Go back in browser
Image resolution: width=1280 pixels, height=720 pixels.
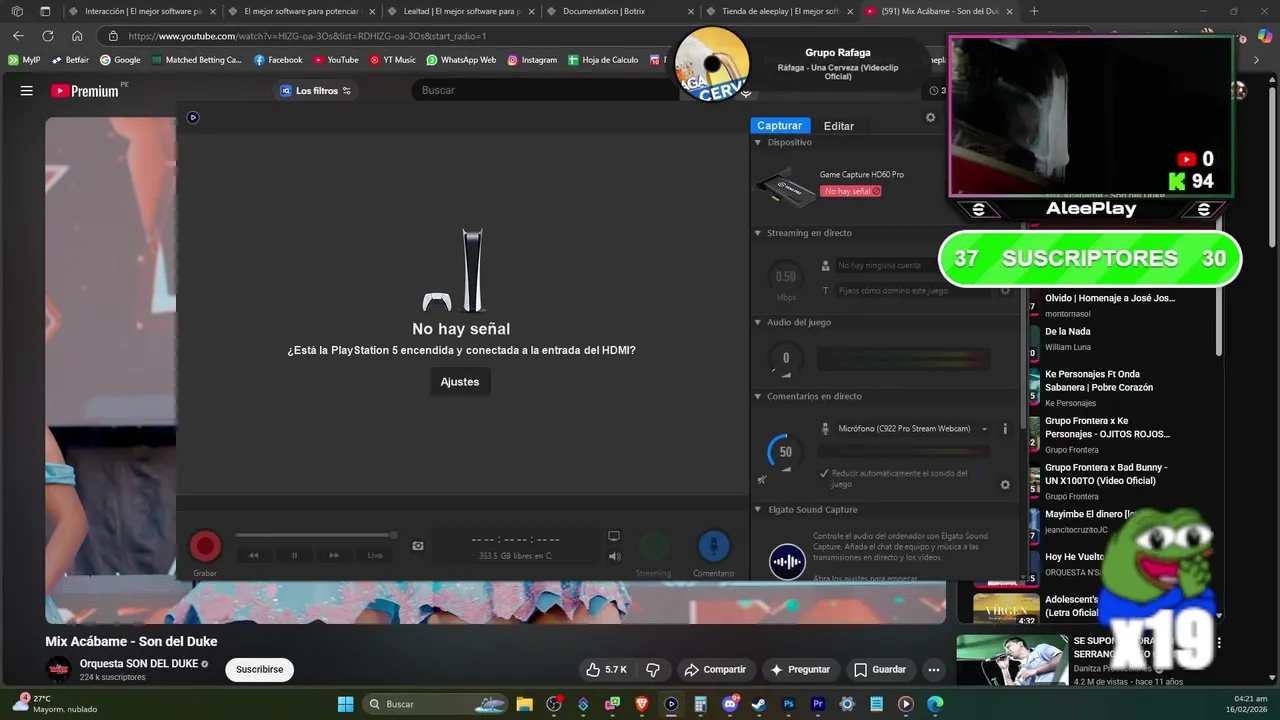coord(18,36)
